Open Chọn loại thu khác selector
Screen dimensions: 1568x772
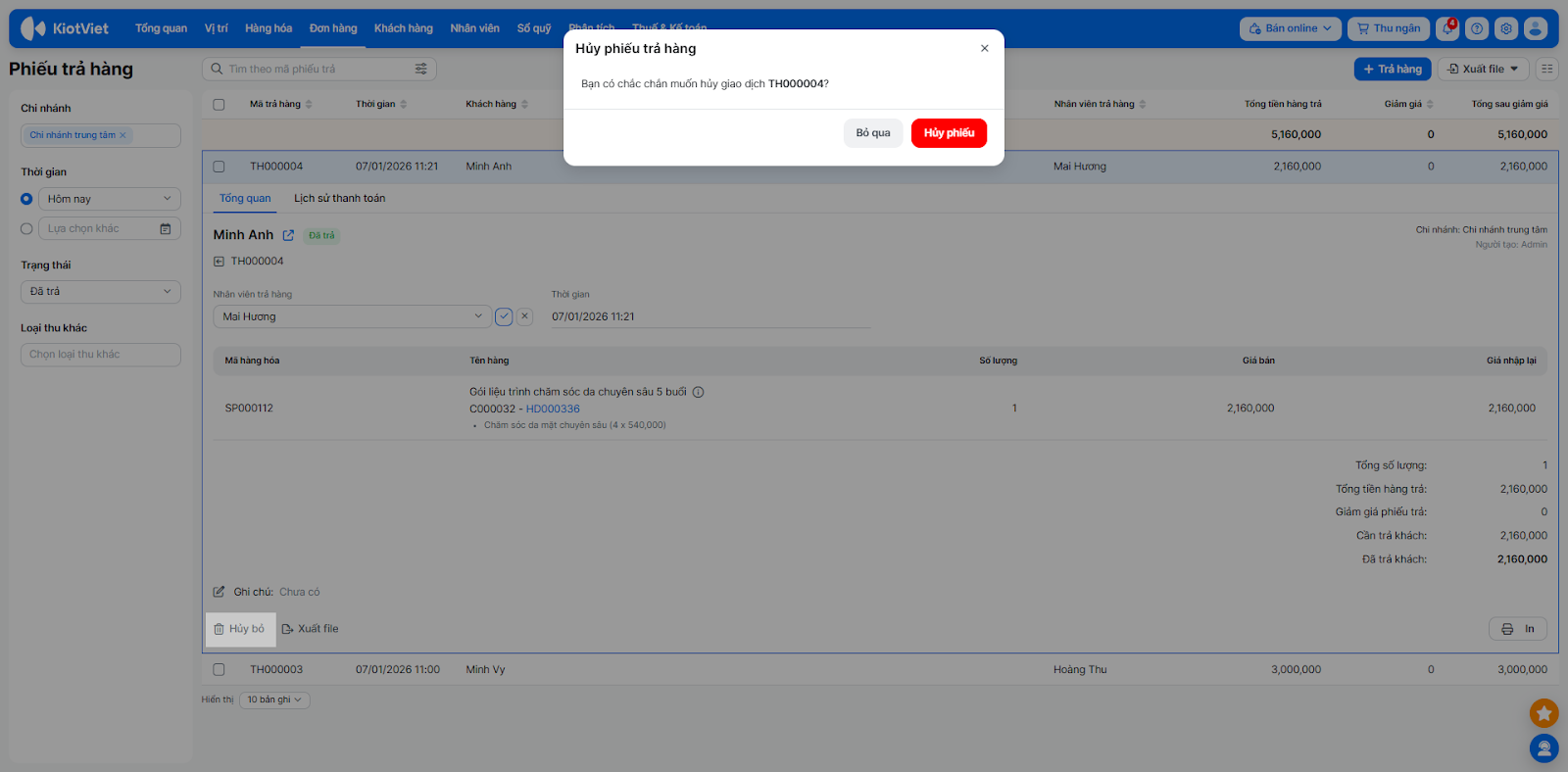[x=101, y=355]
